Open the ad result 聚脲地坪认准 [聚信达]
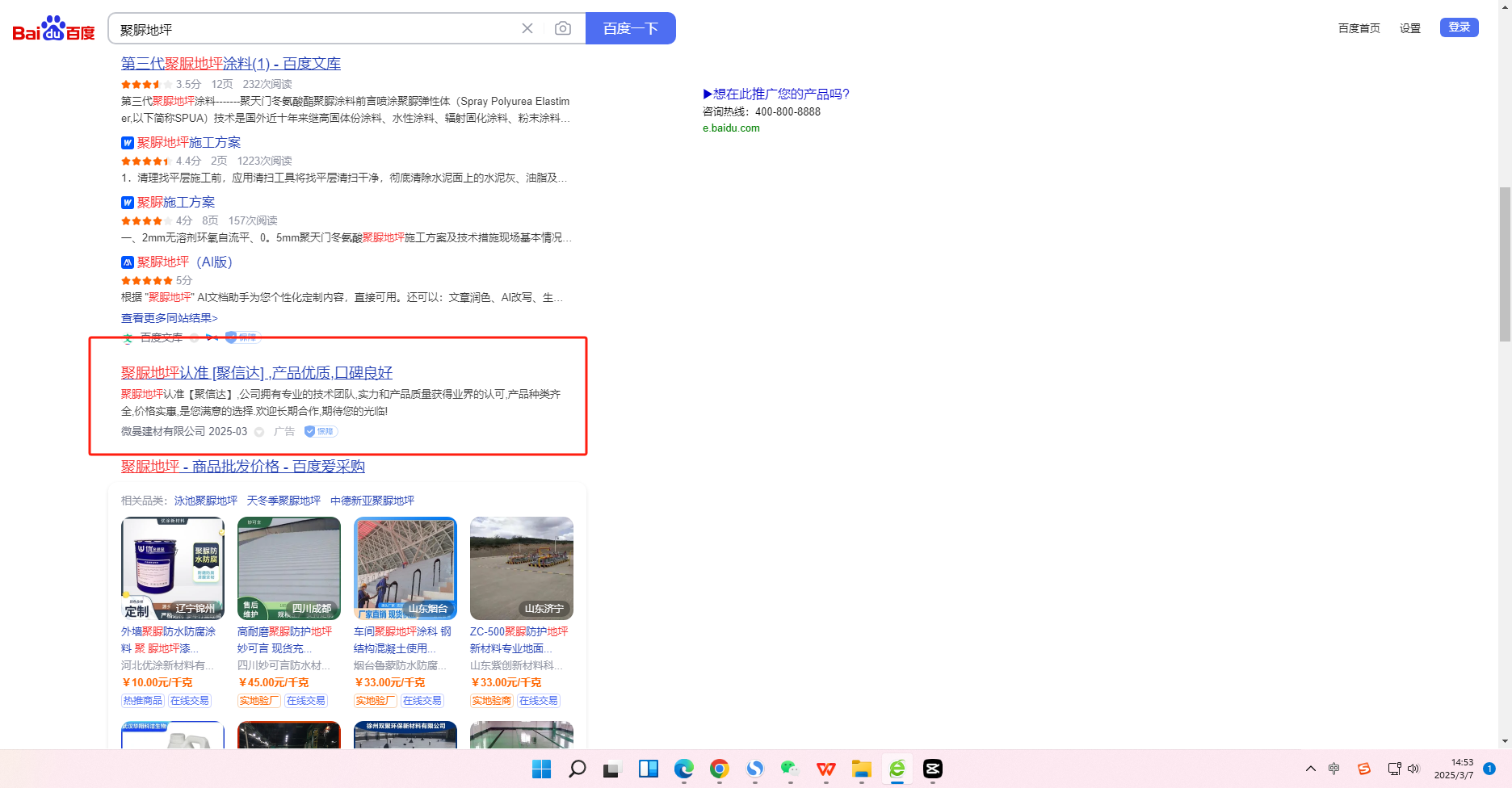Image resolution: width=1512 pixels, height=788 pixels. (257, 373)
